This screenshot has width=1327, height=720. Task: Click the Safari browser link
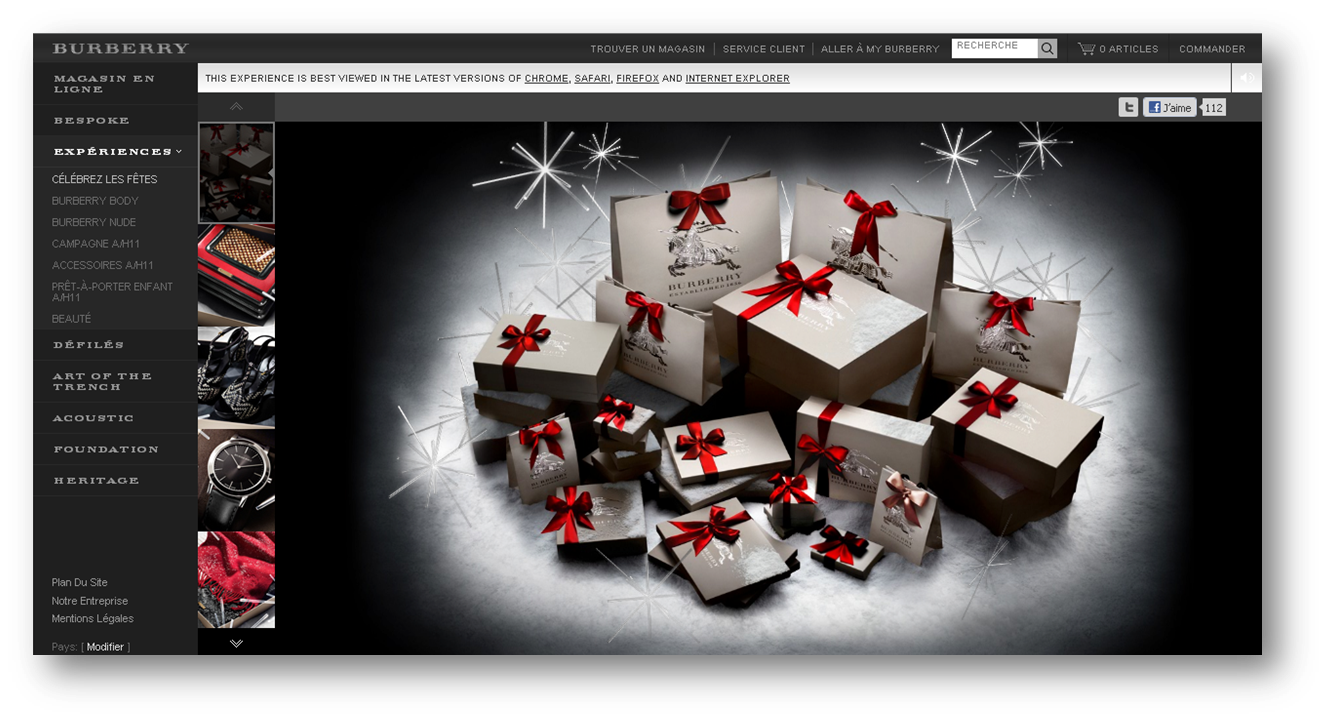[592, 78]
